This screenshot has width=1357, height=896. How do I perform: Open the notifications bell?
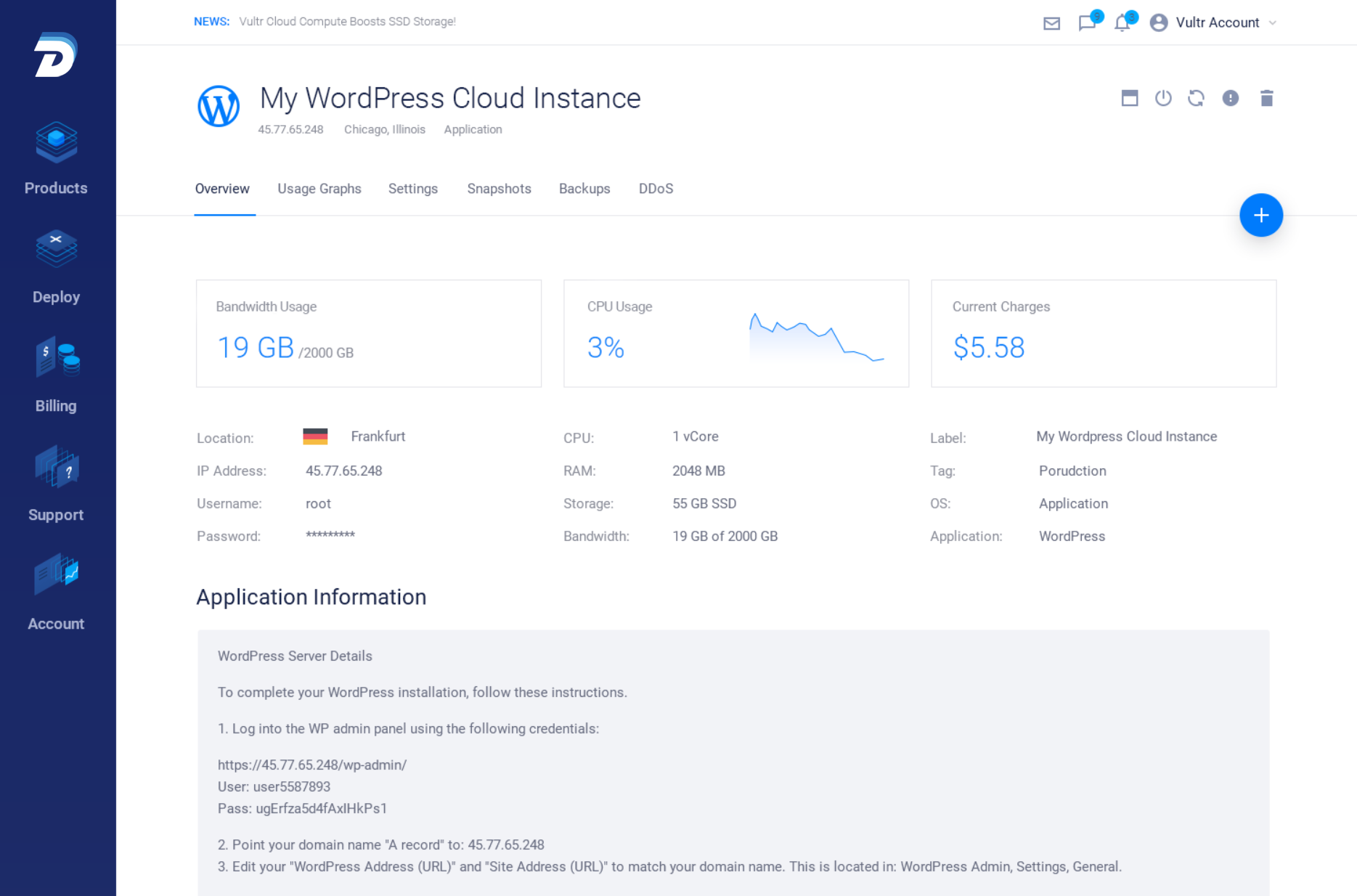click(x=1122, y=23)
